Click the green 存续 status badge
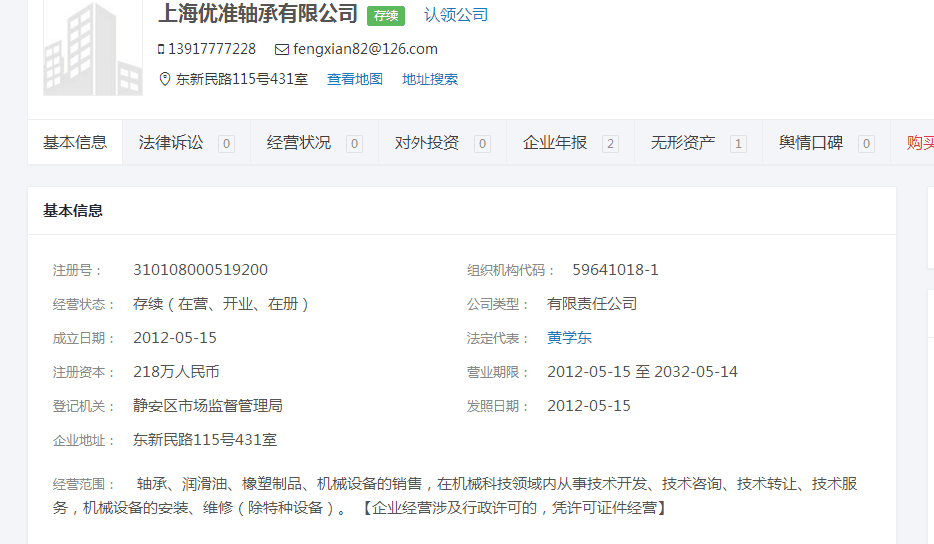Screen dimensions: 934x544 [386, 15]
